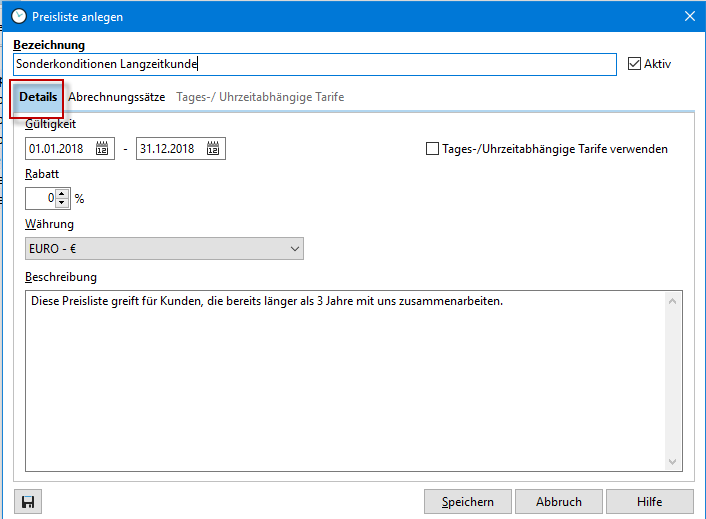Screen dimensions: 706x519
Task: Decrease the Rabatt percentage with down arrow
Action: (62, 203)
